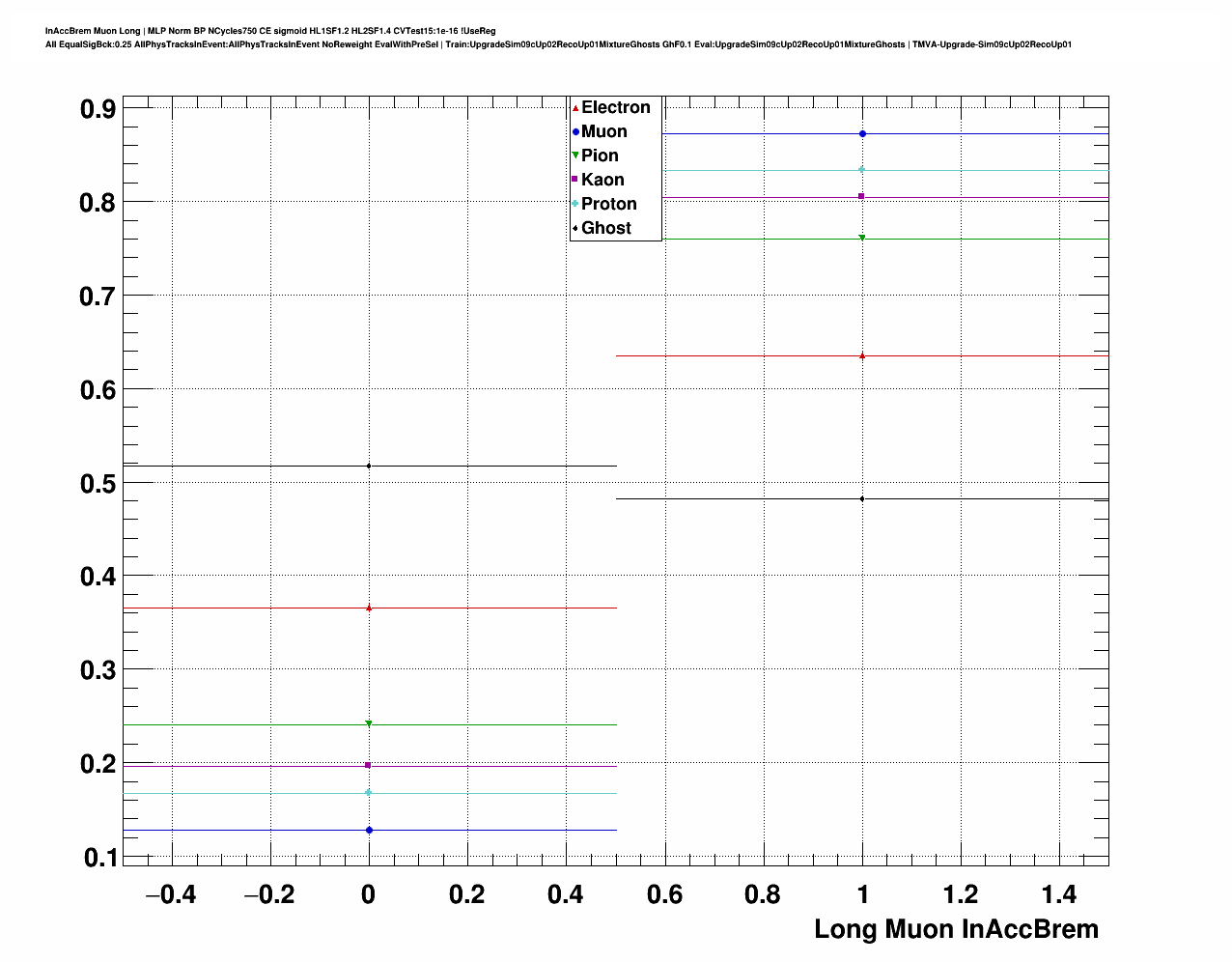Click the black Ghost marker in legend
The height and width of the screenshot is (962, 1232).
tap(575, 228)
